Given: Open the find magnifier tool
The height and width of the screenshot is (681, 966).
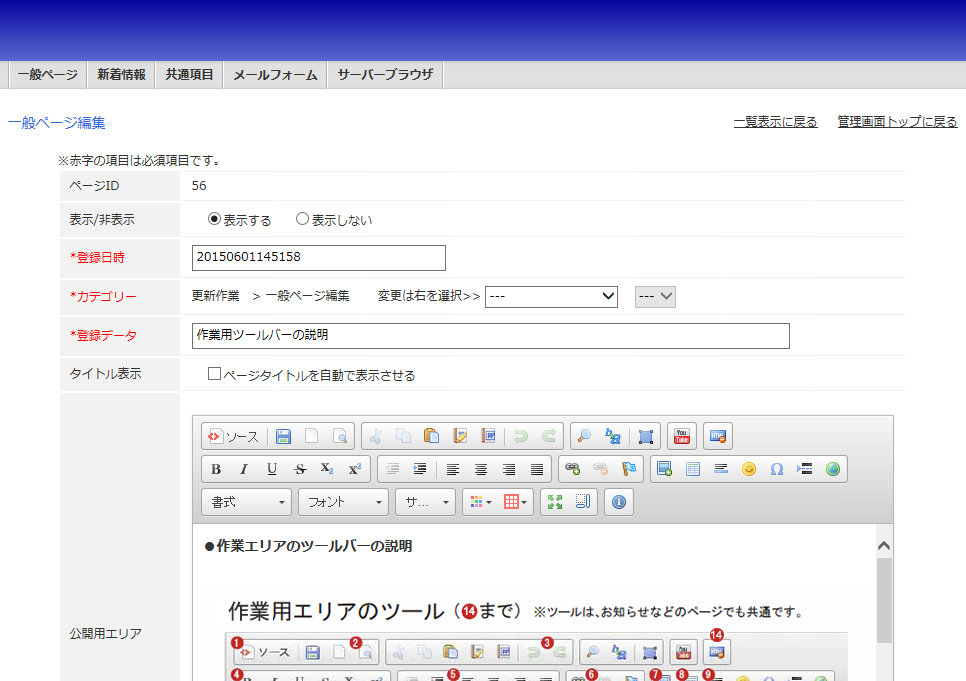Looking at the screenshot, I should click(x=585, y=436).
